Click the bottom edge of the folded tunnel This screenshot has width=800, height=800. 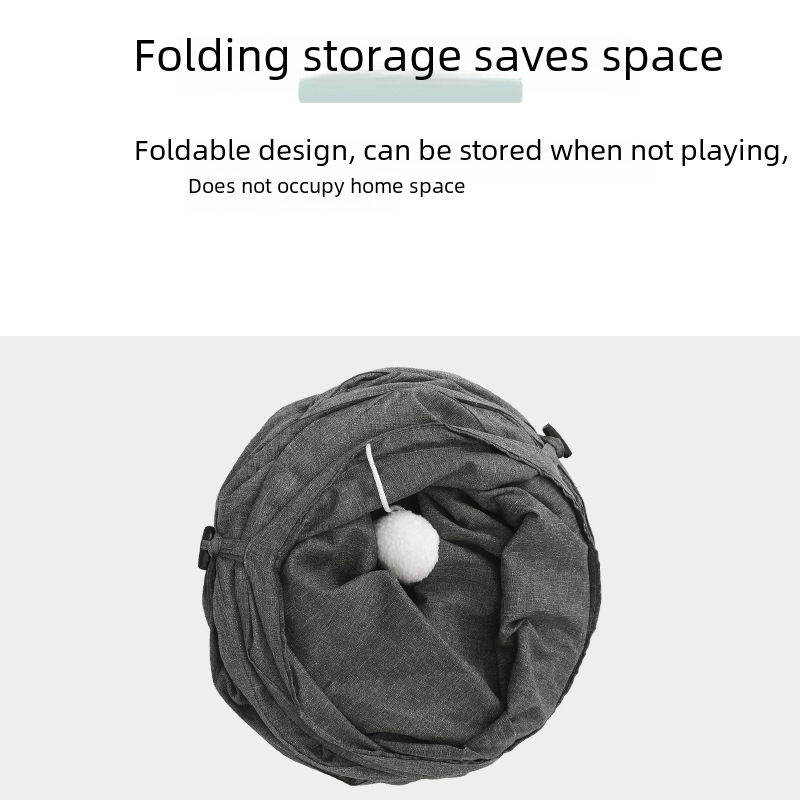point(403,776)
